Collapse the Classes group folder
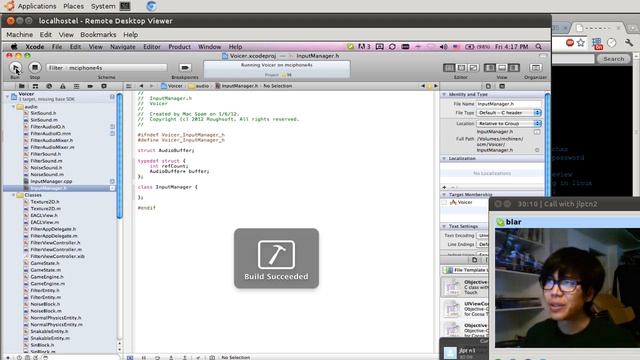This screenshot has height=360, width=640. [x=13, y=195]
